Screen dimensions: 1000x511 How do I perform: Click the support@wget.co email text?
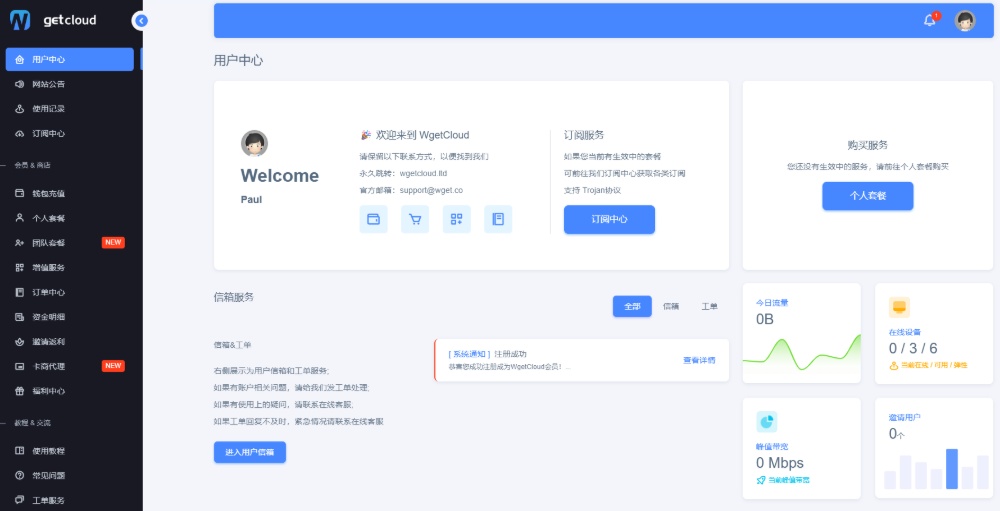click(x=431, y=190)
